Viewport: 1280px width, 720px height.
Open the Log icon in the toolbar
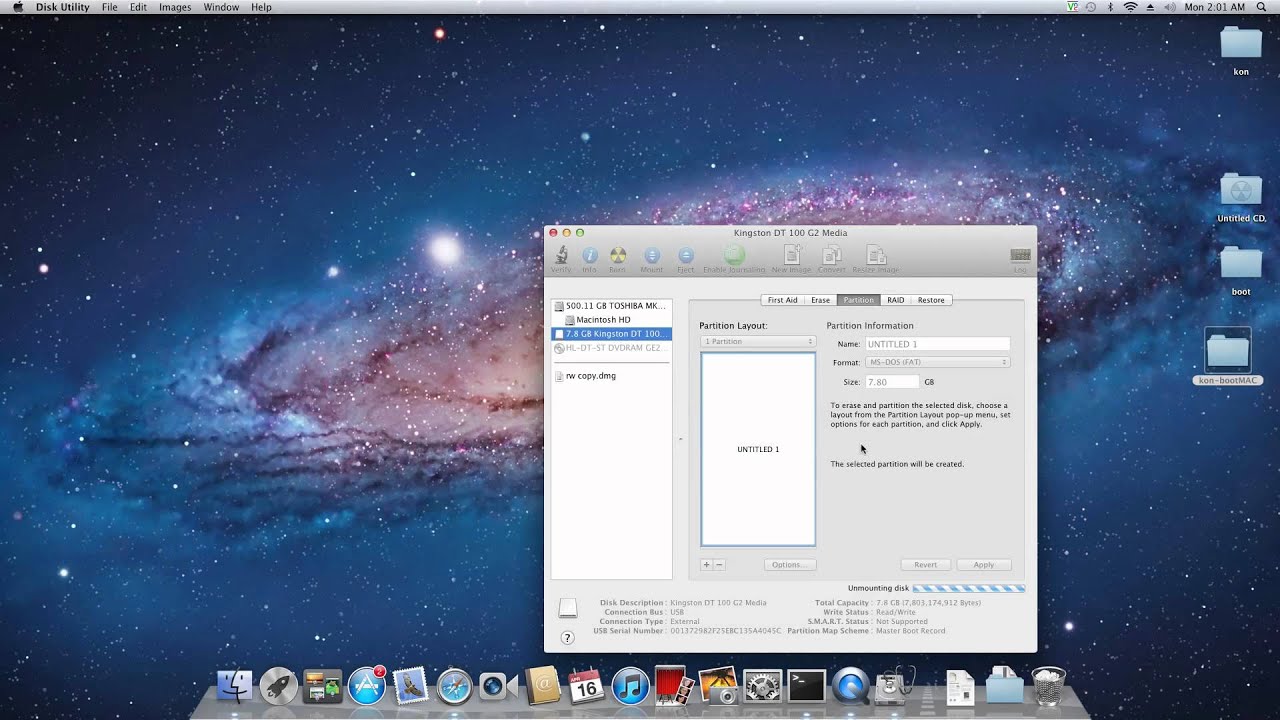click(1020, 256)
